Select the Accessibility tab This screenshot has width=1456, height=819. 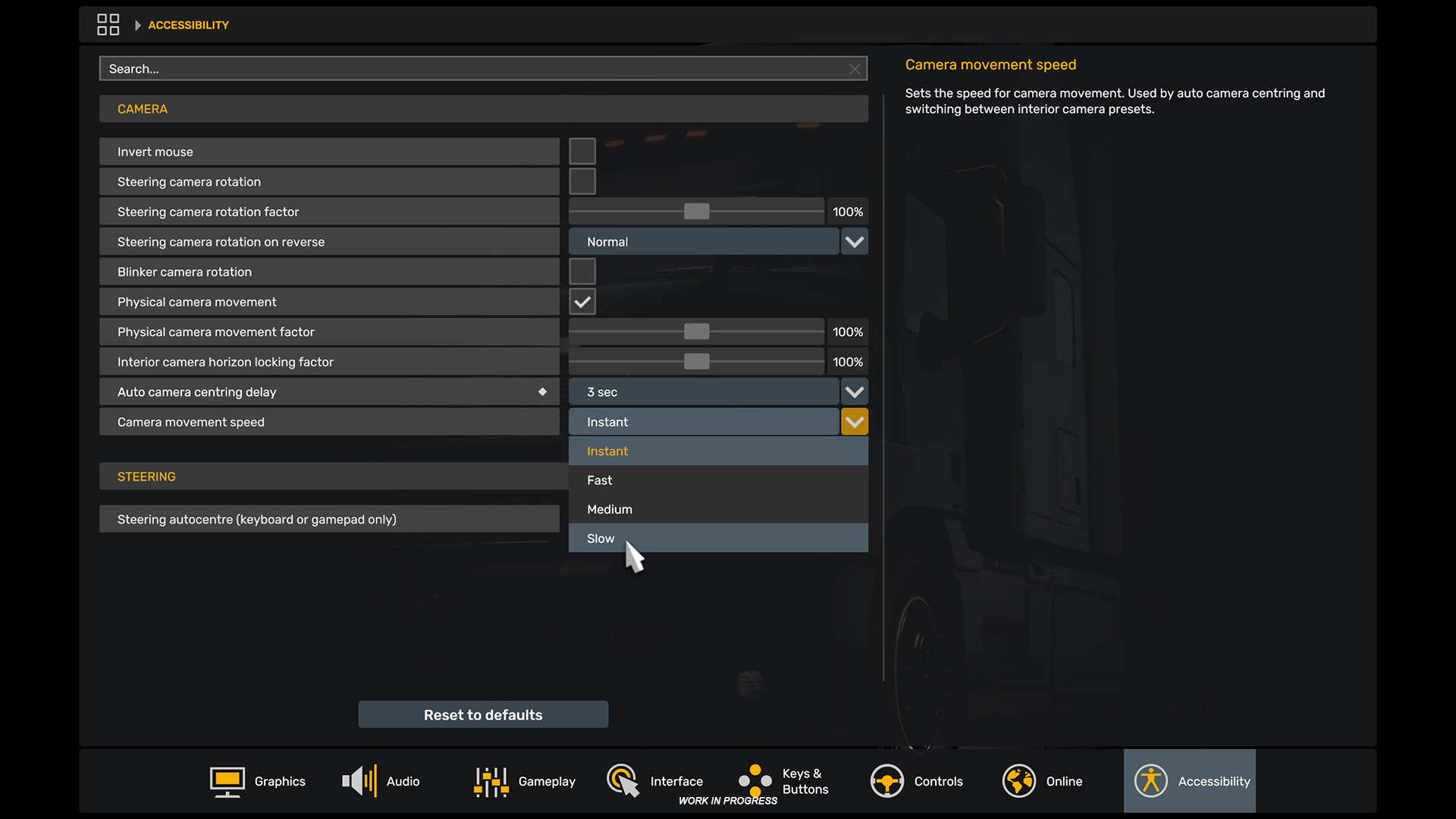1189,781
